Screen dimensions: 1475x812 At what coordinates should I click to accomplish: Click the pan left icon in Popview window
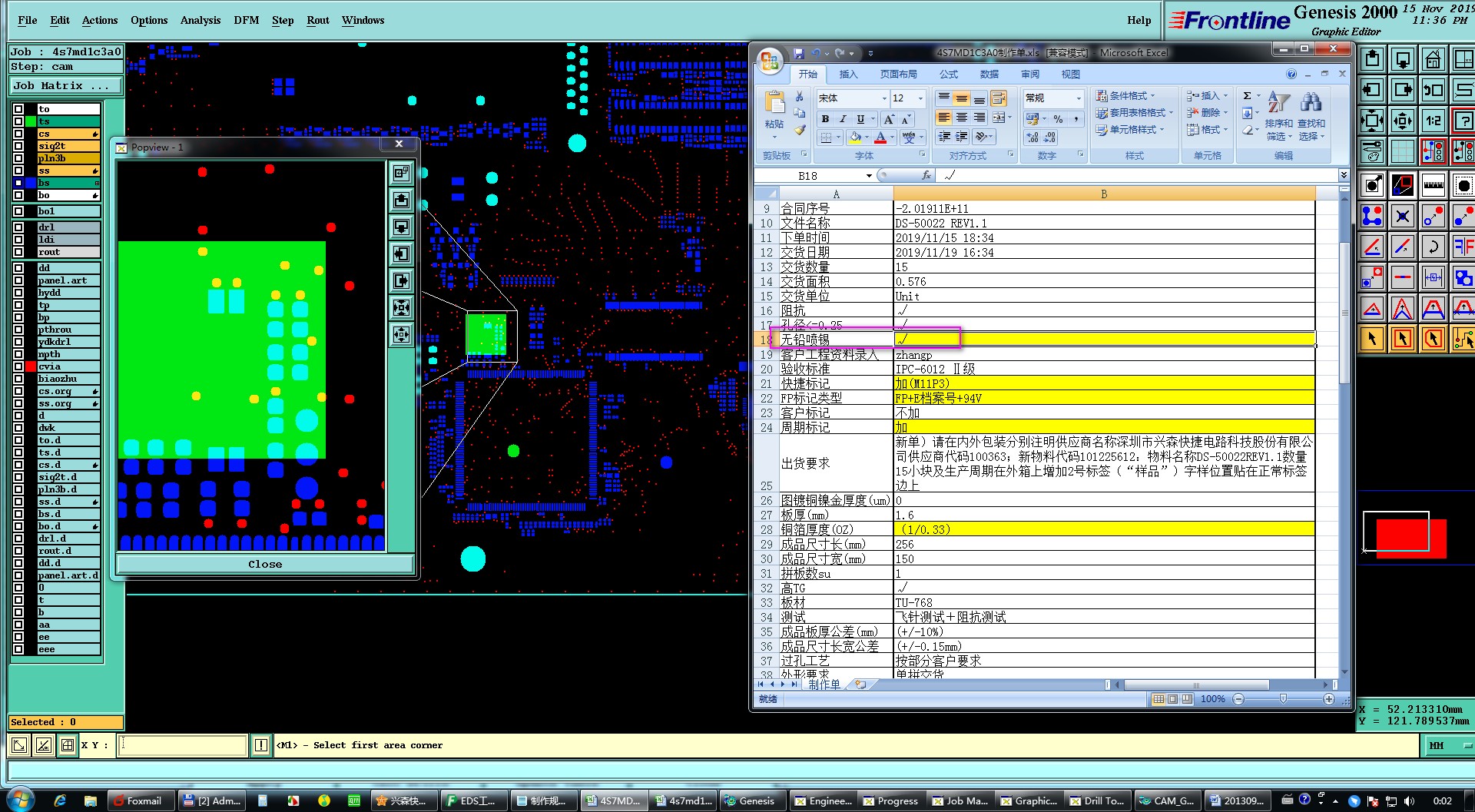pyautogui.click(x=401, y=254)
